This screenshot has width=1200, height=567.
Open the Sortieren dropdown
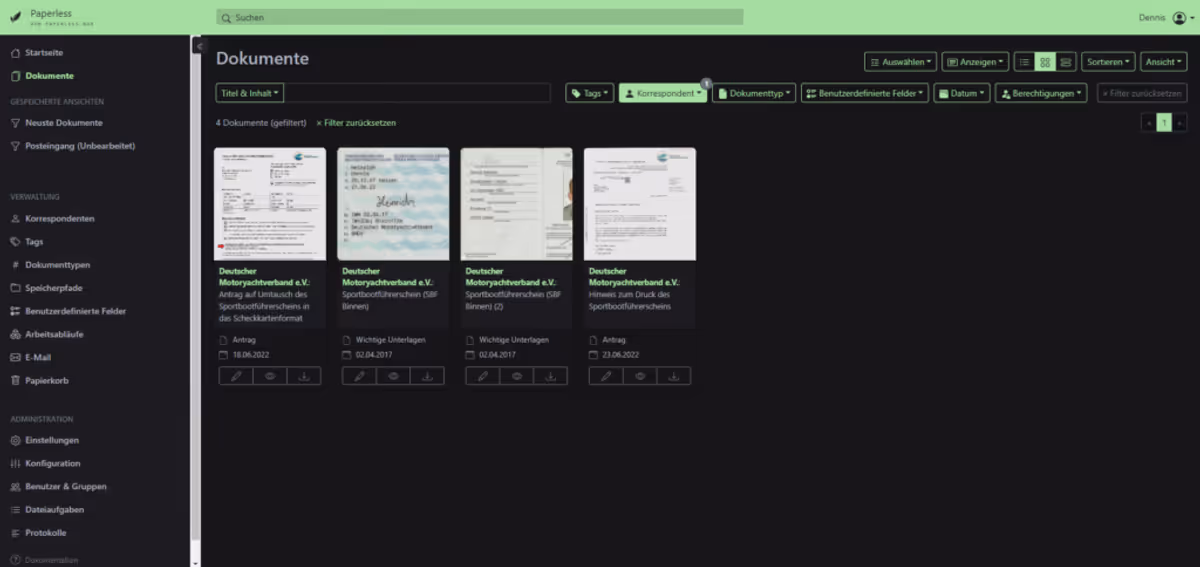point(1108,62)
